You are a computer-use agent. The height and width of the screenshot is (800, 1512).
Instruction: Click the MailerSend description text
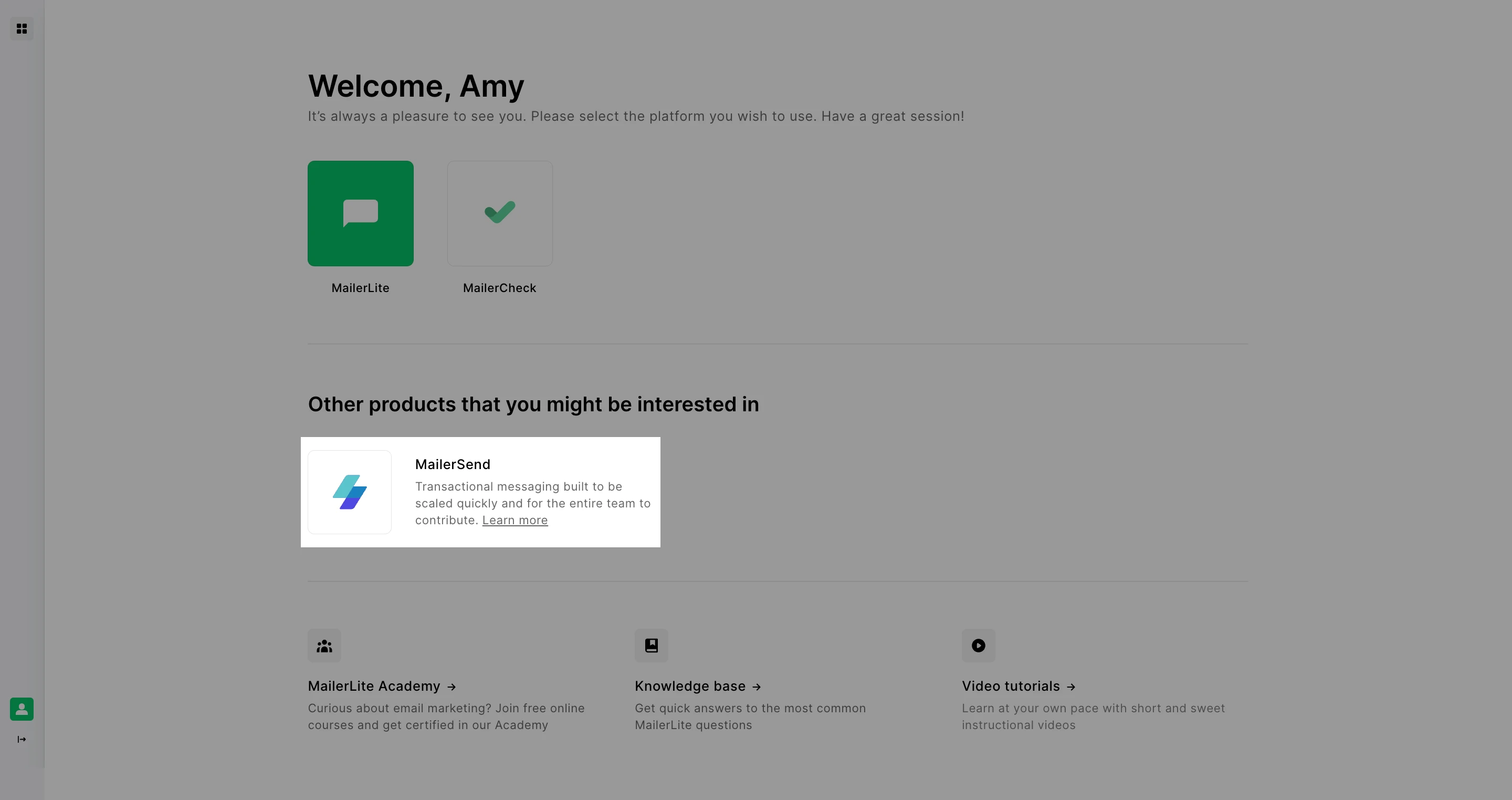(532, 503)
